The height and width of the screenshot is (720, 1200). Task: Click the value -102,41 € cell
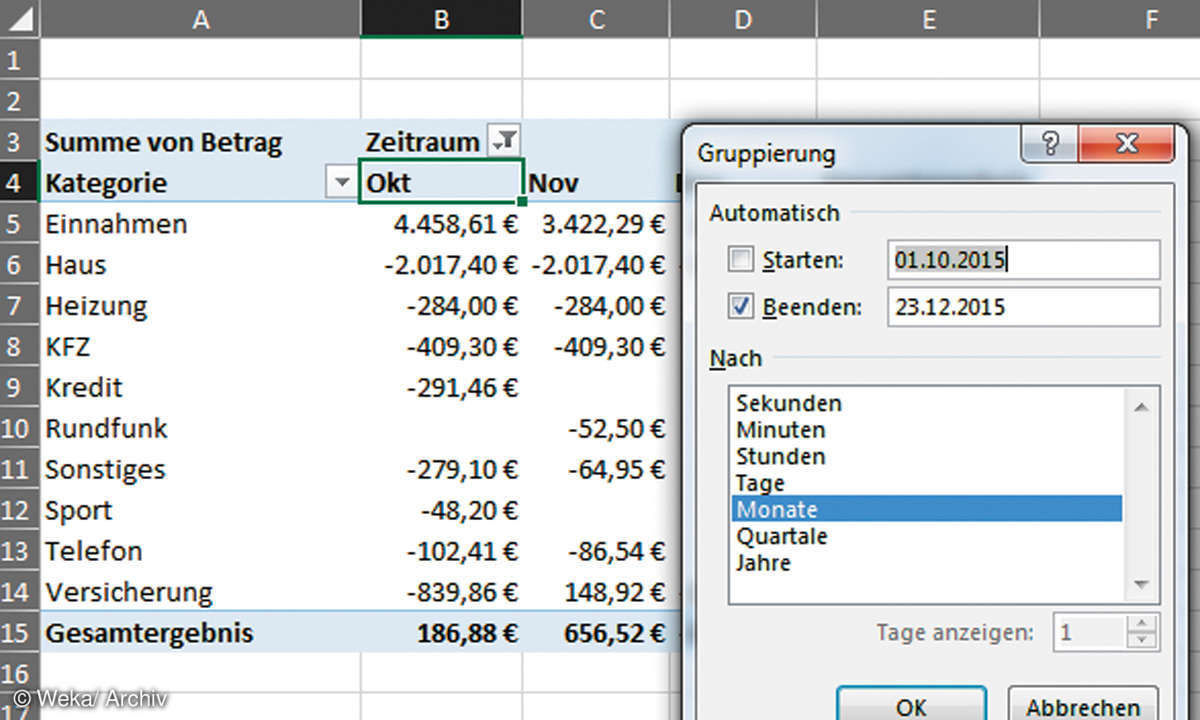[441, 551]
